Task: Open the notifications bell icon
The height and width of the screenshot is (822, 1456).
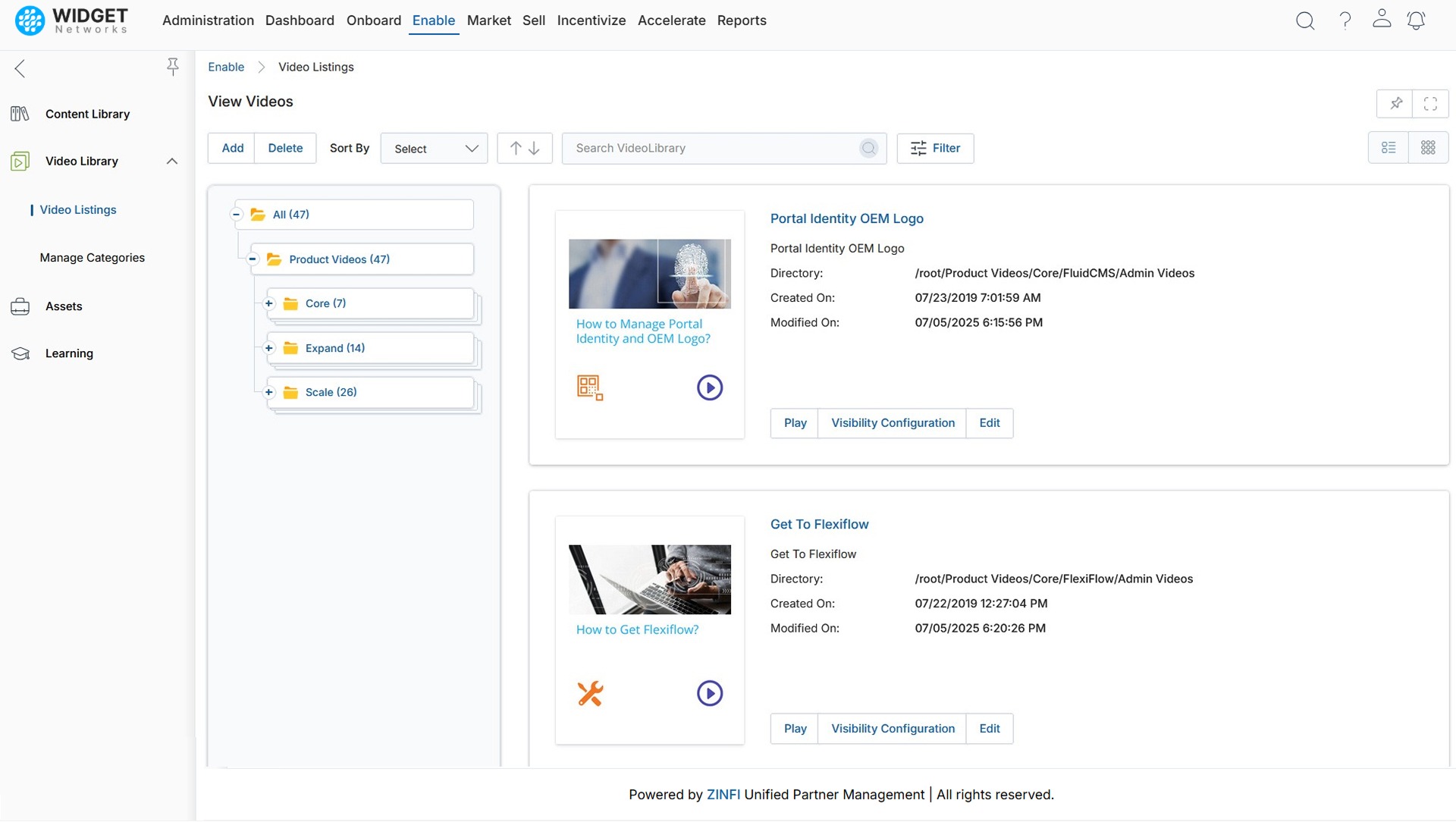Action: (x=1415, y=20)
